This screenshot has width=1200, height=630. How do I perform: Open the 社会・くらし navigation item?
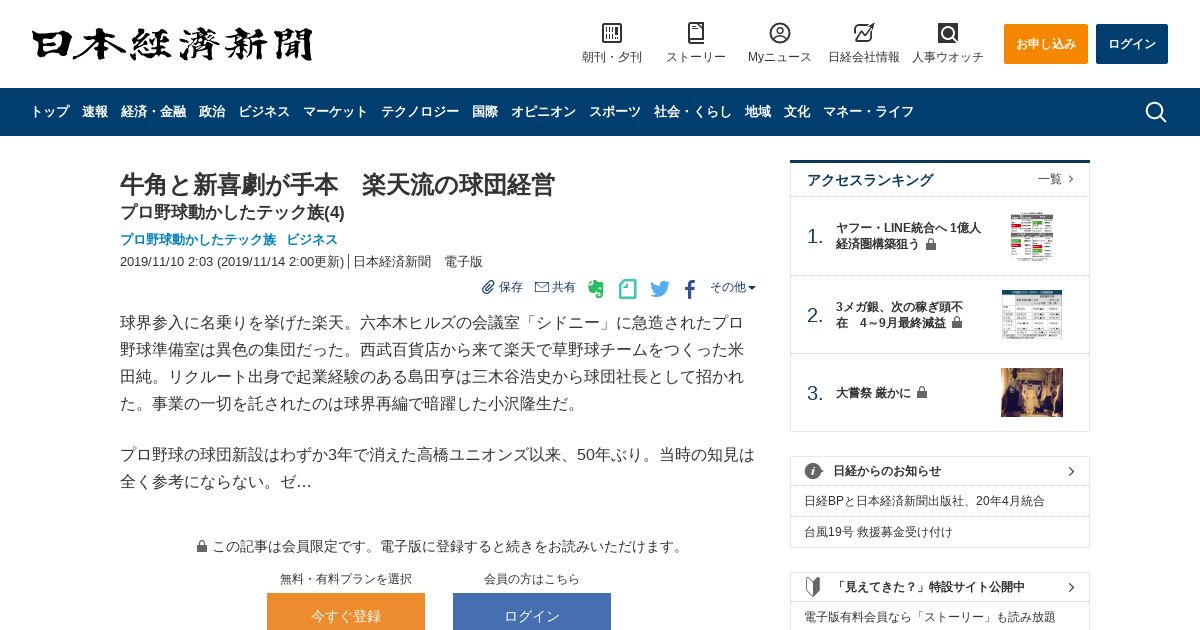(693, 112)
